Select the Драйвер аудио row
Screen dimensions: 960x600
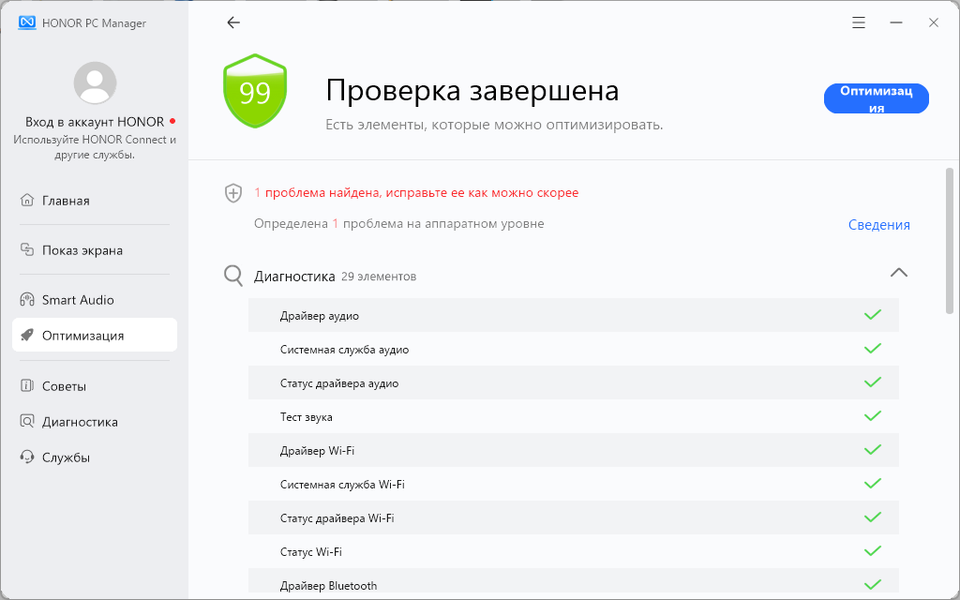[x=574, y=315]
